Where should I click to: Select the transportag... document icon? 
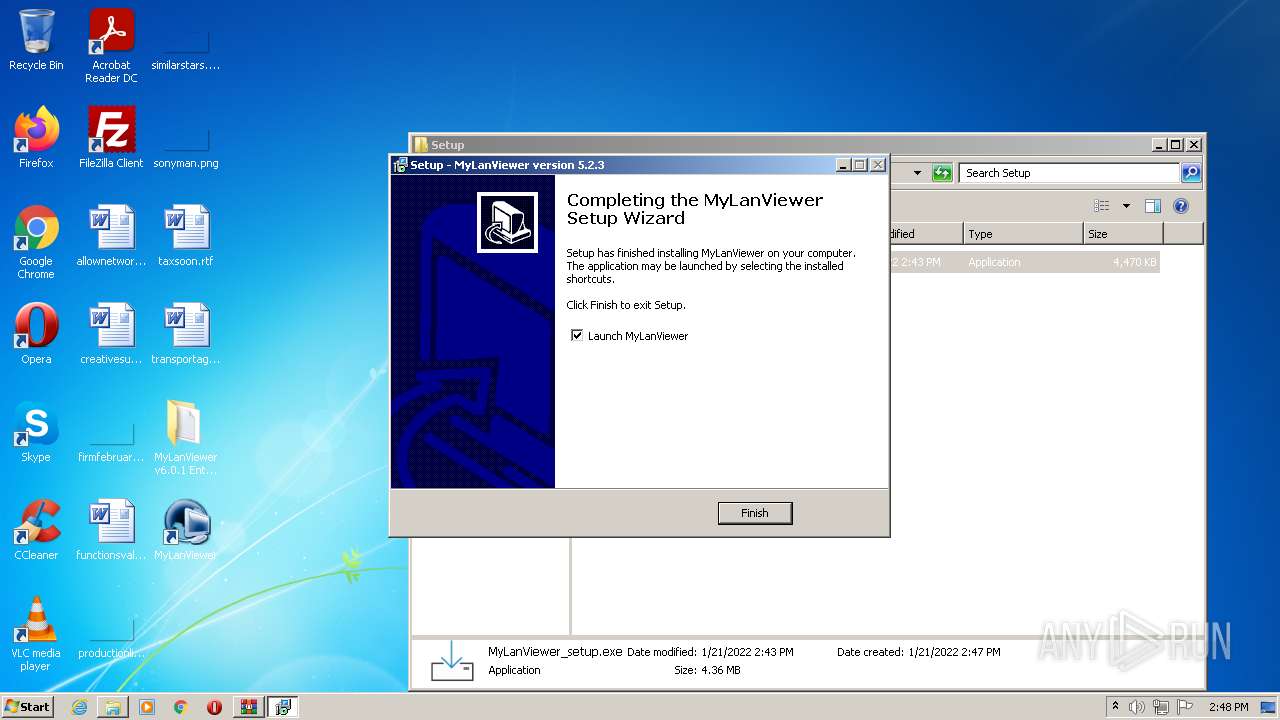[186, 334]
